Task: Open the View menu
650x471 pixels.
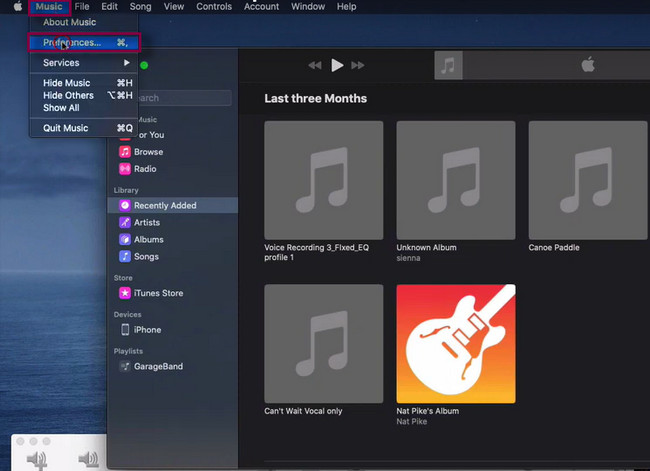Action: point(174,7)
